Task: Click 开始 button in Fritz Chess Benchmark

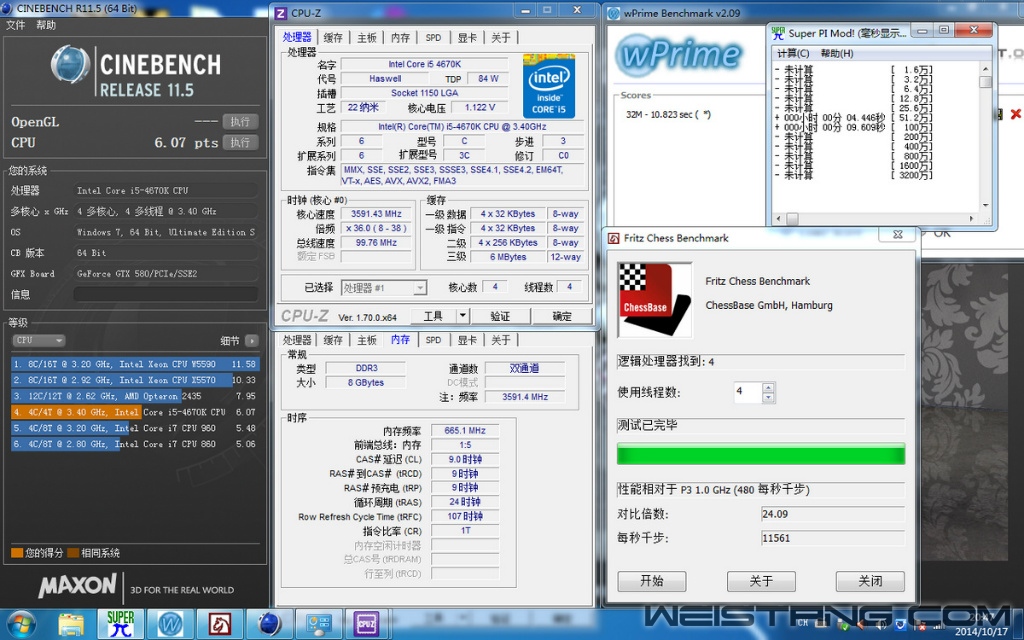Action: tap(651, 581)
